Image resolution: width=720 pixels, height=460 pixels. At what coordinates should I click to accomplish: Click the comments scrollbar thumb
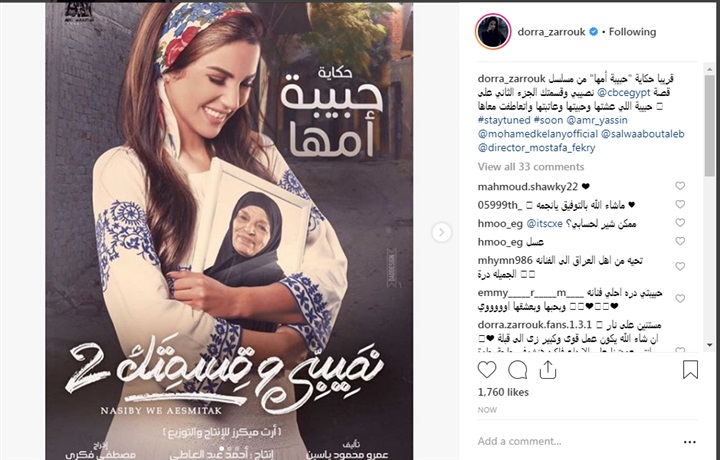[710, 125]
